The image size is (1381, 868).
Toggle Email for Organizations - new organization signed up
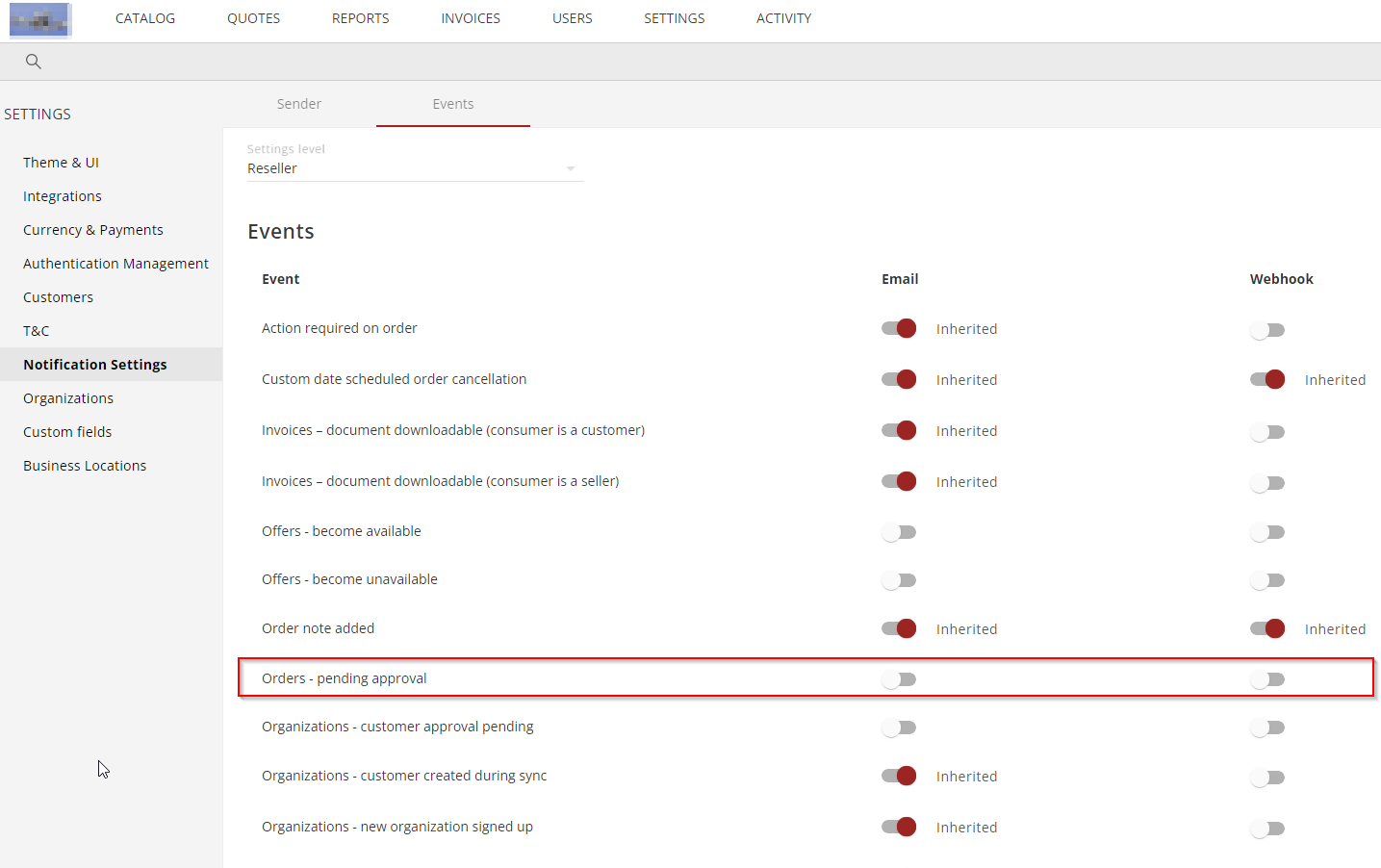(x=898, y=827)
